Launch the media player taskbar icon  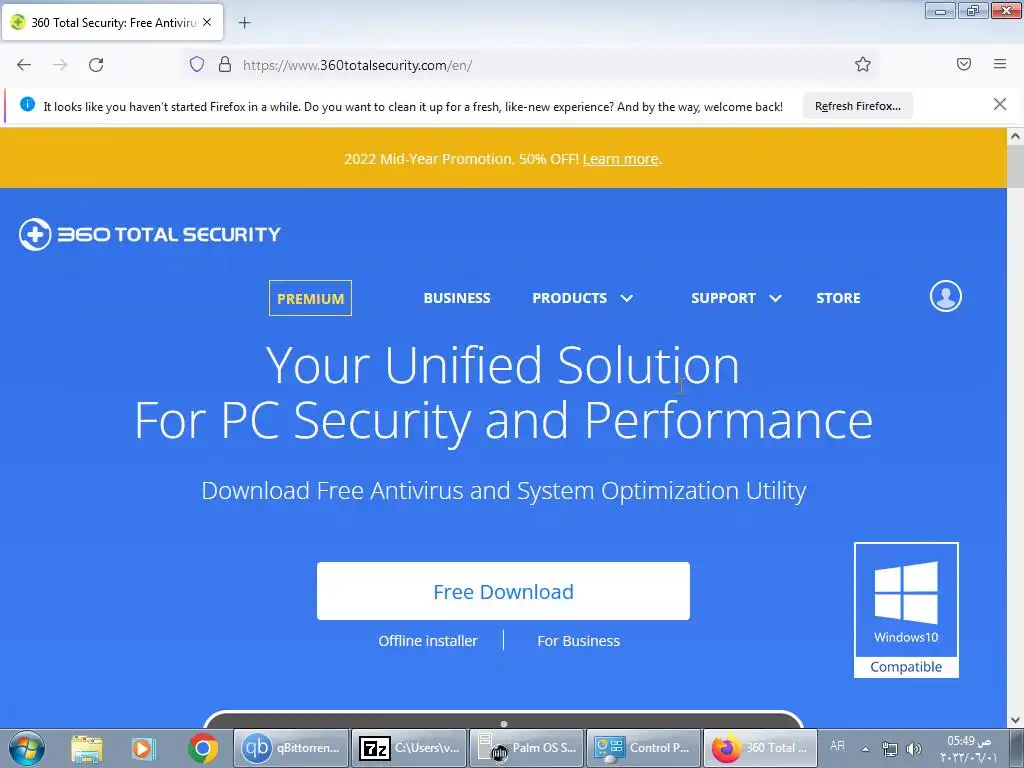pyautogui.click(x=144, y=748)
